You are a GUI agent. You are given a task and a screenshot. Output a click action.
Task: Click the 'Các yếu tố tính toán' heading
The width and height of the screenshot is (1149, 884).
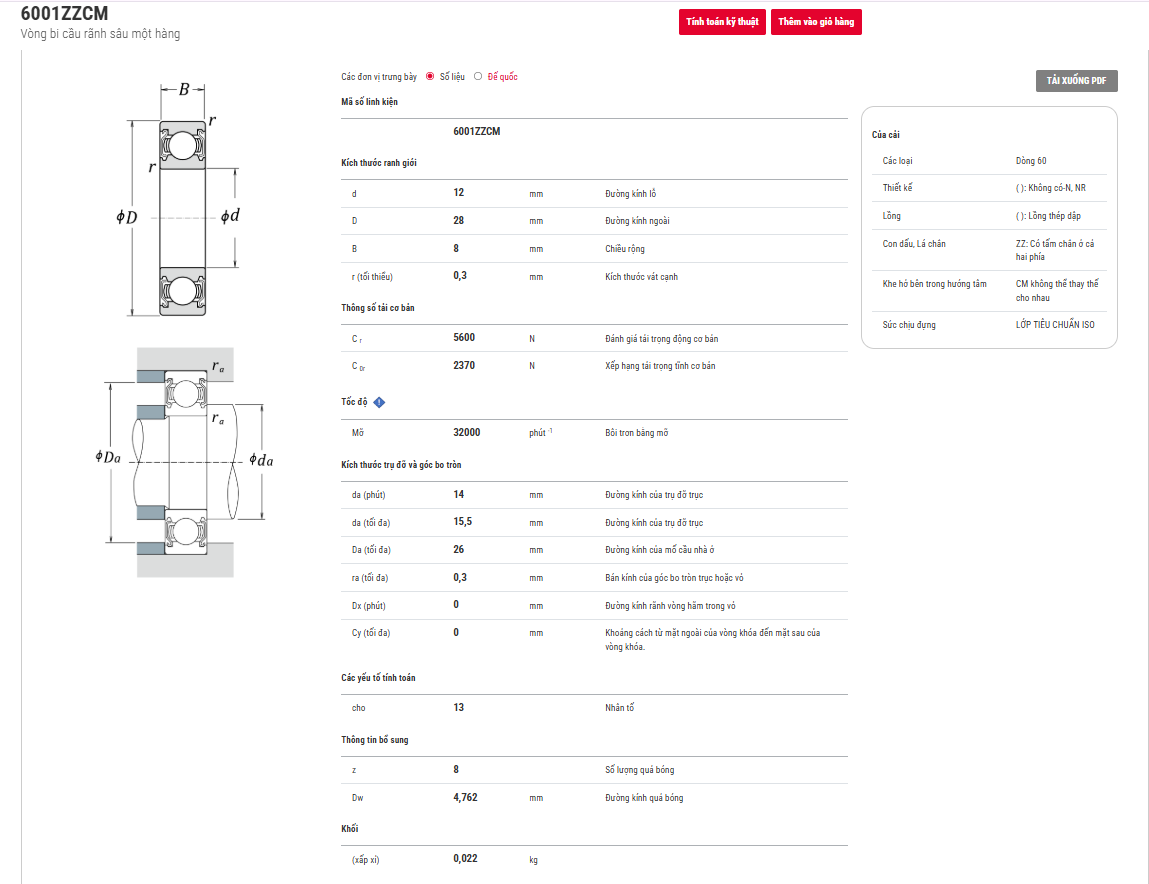(x=378, y=678)
